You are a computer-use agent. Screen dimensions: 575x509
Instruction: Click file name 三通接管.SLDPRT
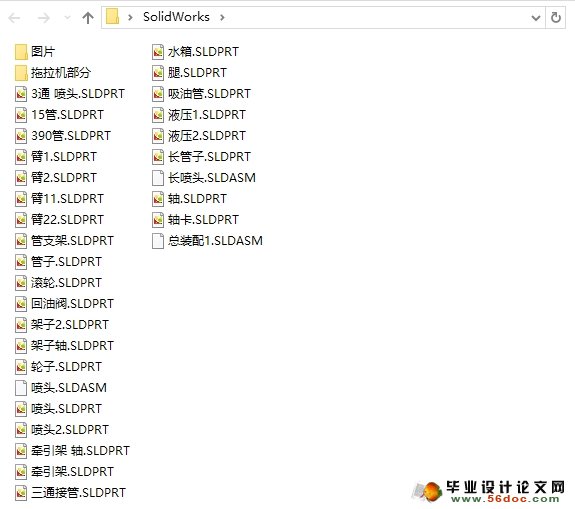[x=78, y=492]
